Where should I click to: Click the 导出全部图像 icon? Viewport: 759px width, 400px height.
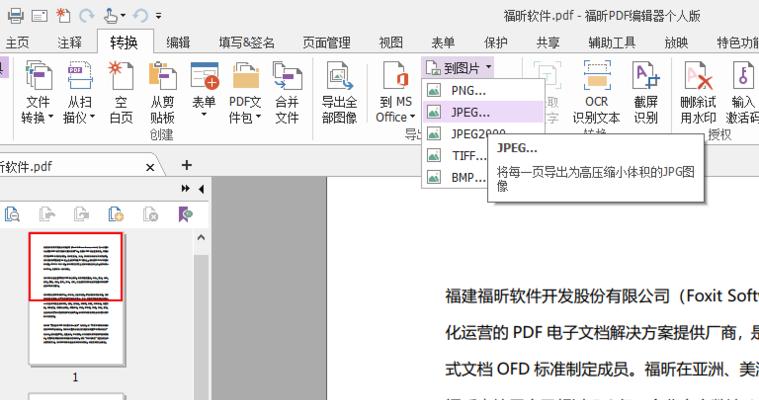tap(339, 92)
